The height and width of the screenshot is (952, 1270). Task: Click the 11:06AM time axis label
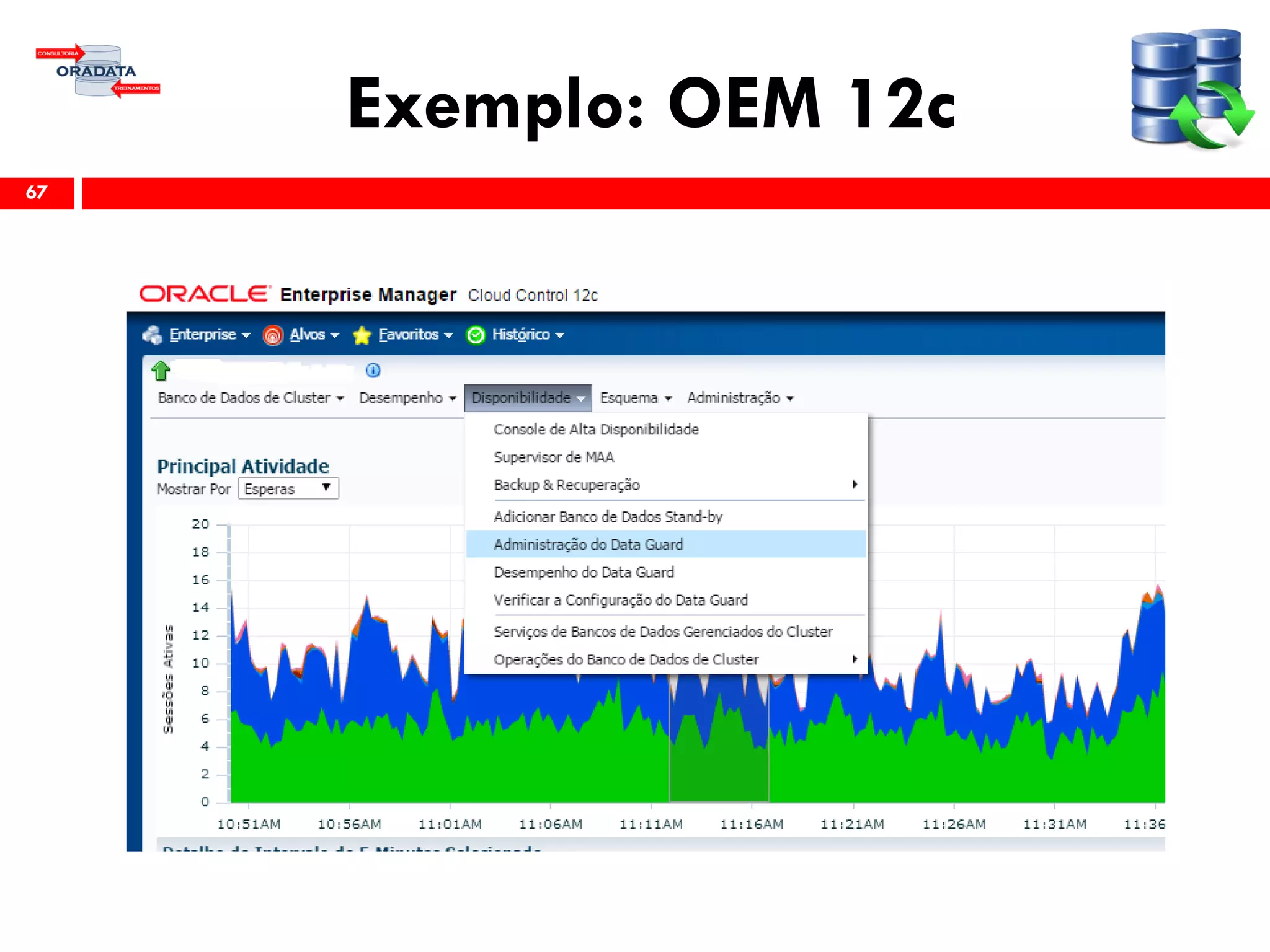click(551, 824)
